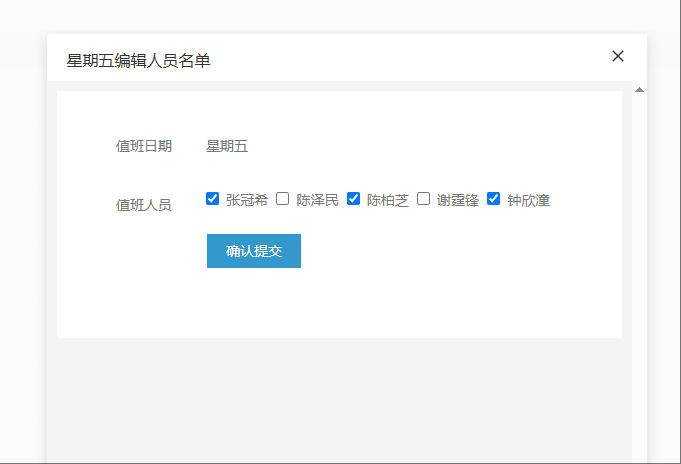681x464 pixels.
Task: Click the 值班人员 label
Action: point(144,205)
